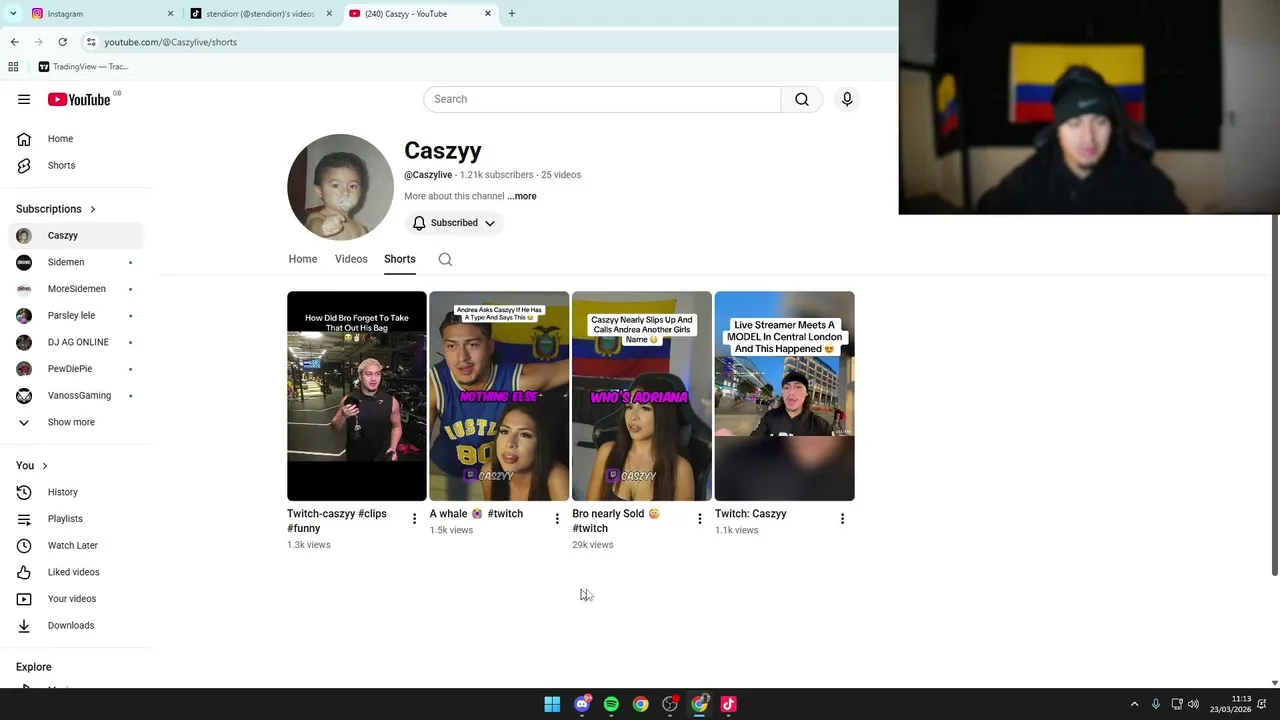The height and width of the screenshot is (720, 1280).
Task: Open Spotify from the taskbar
Action: (x=611, y=704)
